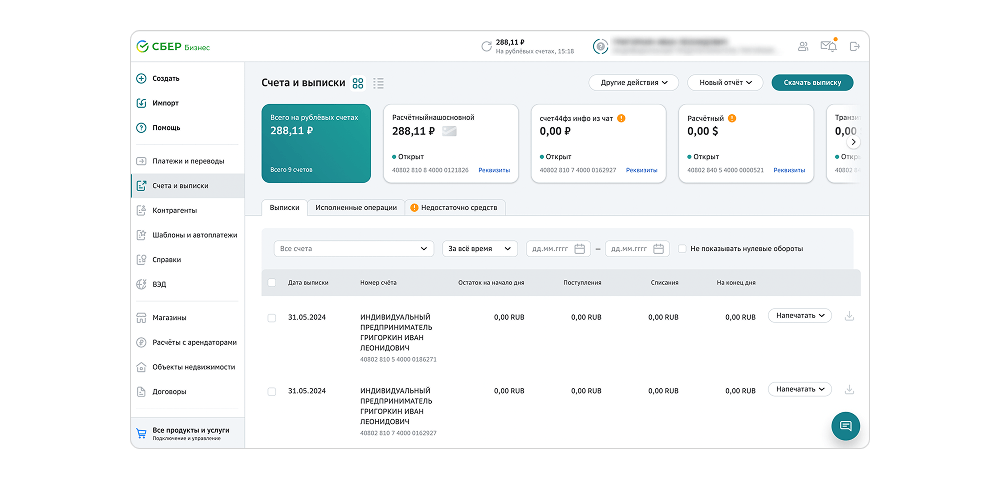Switch to 'Исполненные операции' tab
The width and height of the screenshot is (1000, 489).
coord(357,208)
